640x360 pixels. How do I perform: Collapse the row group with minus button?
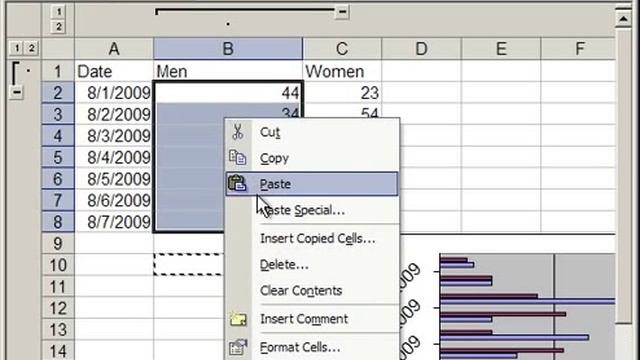pyautogui.click(x=16, y=92)
